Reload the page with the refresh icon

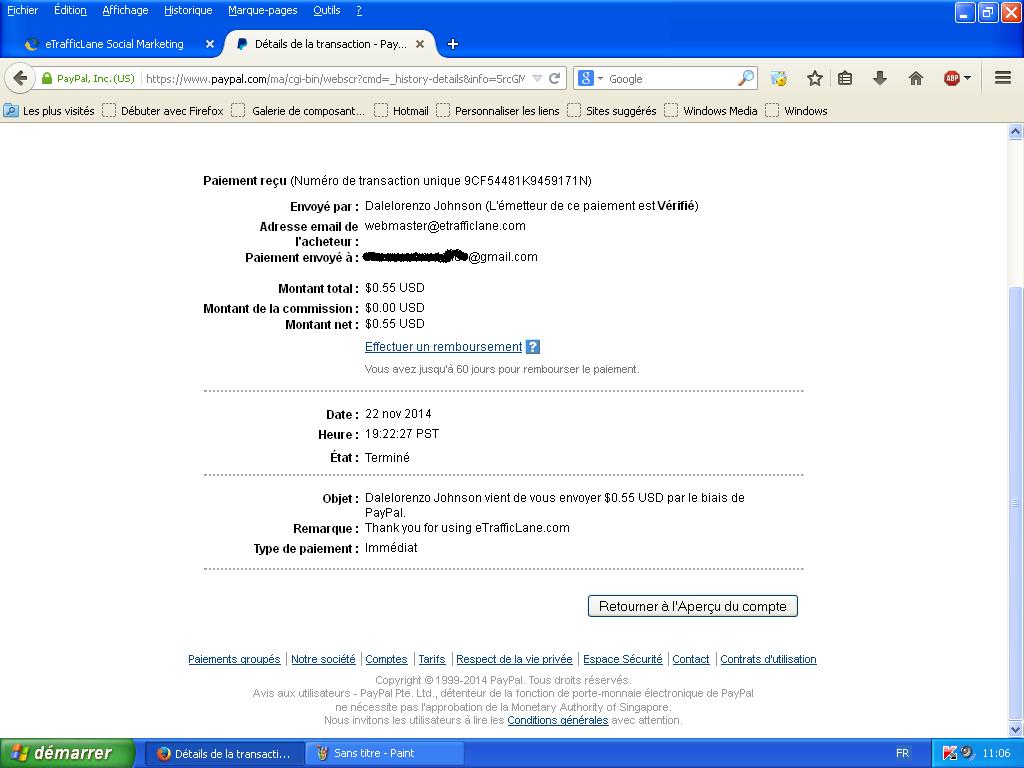coord(554,78)
